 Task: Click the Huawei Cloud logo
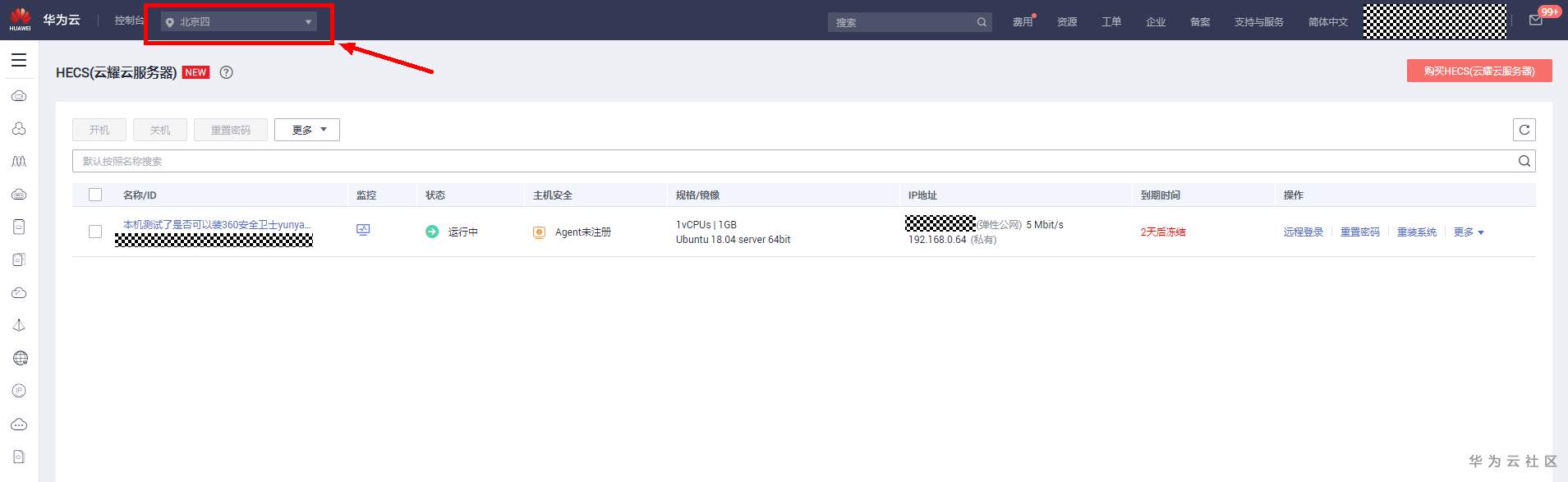point(20,20)
